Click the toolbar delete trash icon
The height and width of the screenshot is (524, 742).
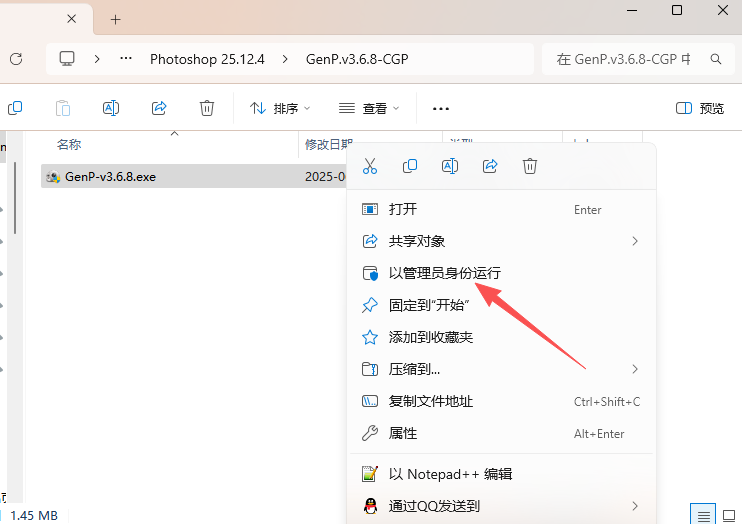click(207, 108)
